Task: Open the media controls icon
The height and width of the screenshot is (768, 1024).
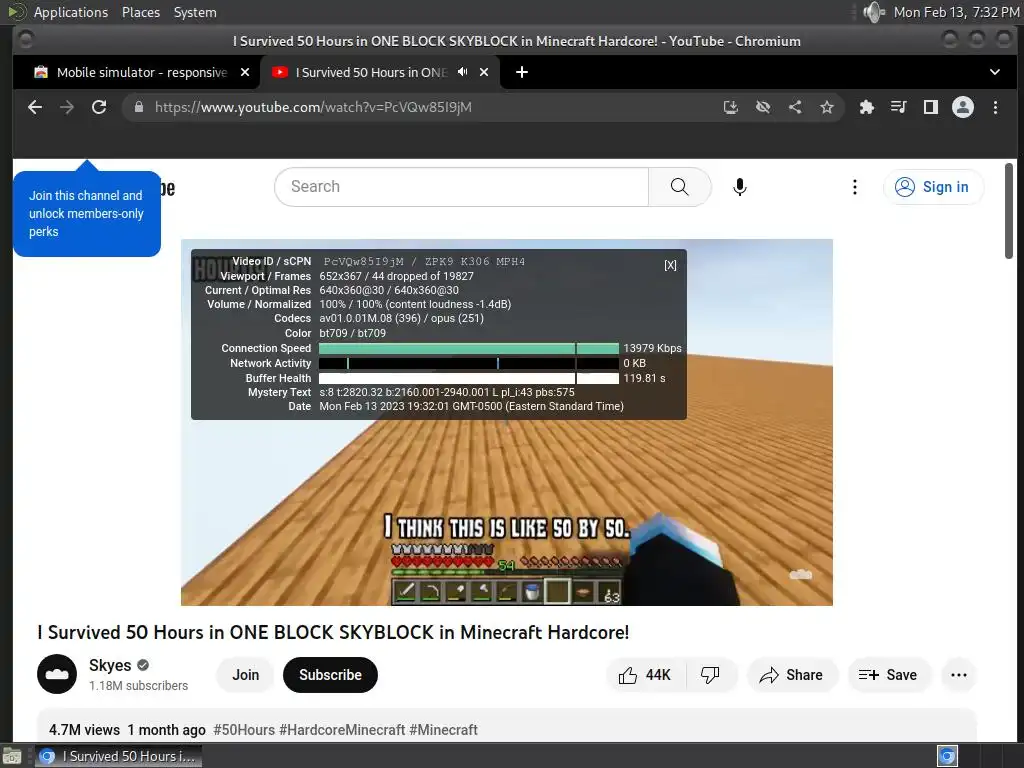Action: pyautogui.click(x=899, y=107)
